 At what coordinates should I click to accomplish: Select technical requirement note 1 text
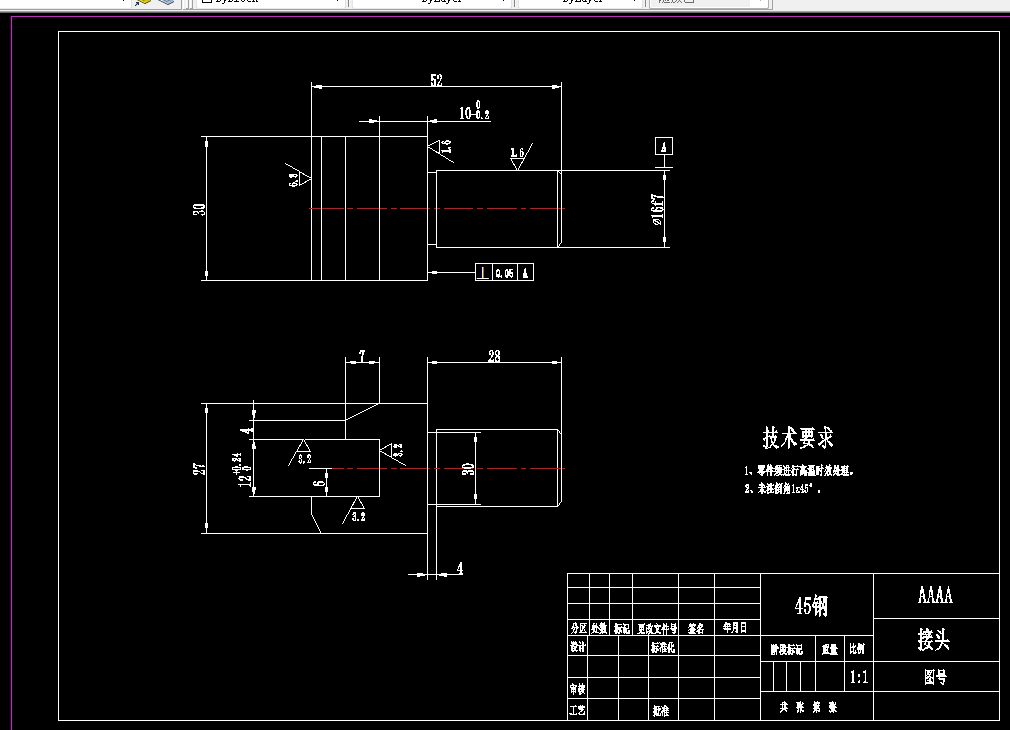[x=799, y=471]
